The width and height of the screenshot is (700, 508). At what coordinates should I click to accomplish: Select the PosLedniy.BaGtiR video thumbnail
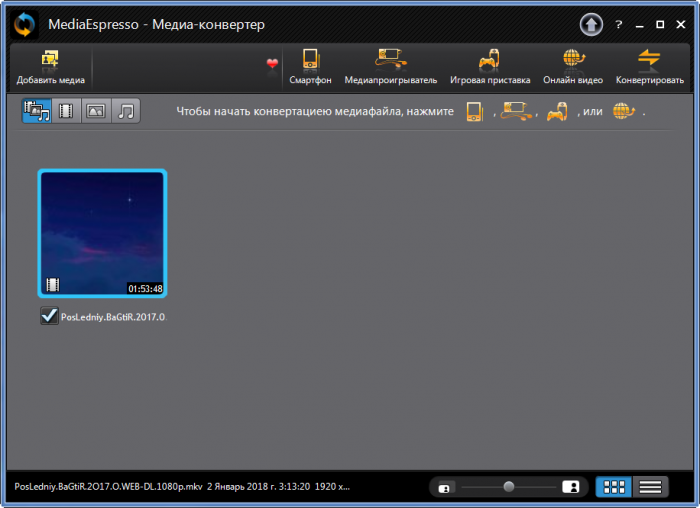coord(102,233)
